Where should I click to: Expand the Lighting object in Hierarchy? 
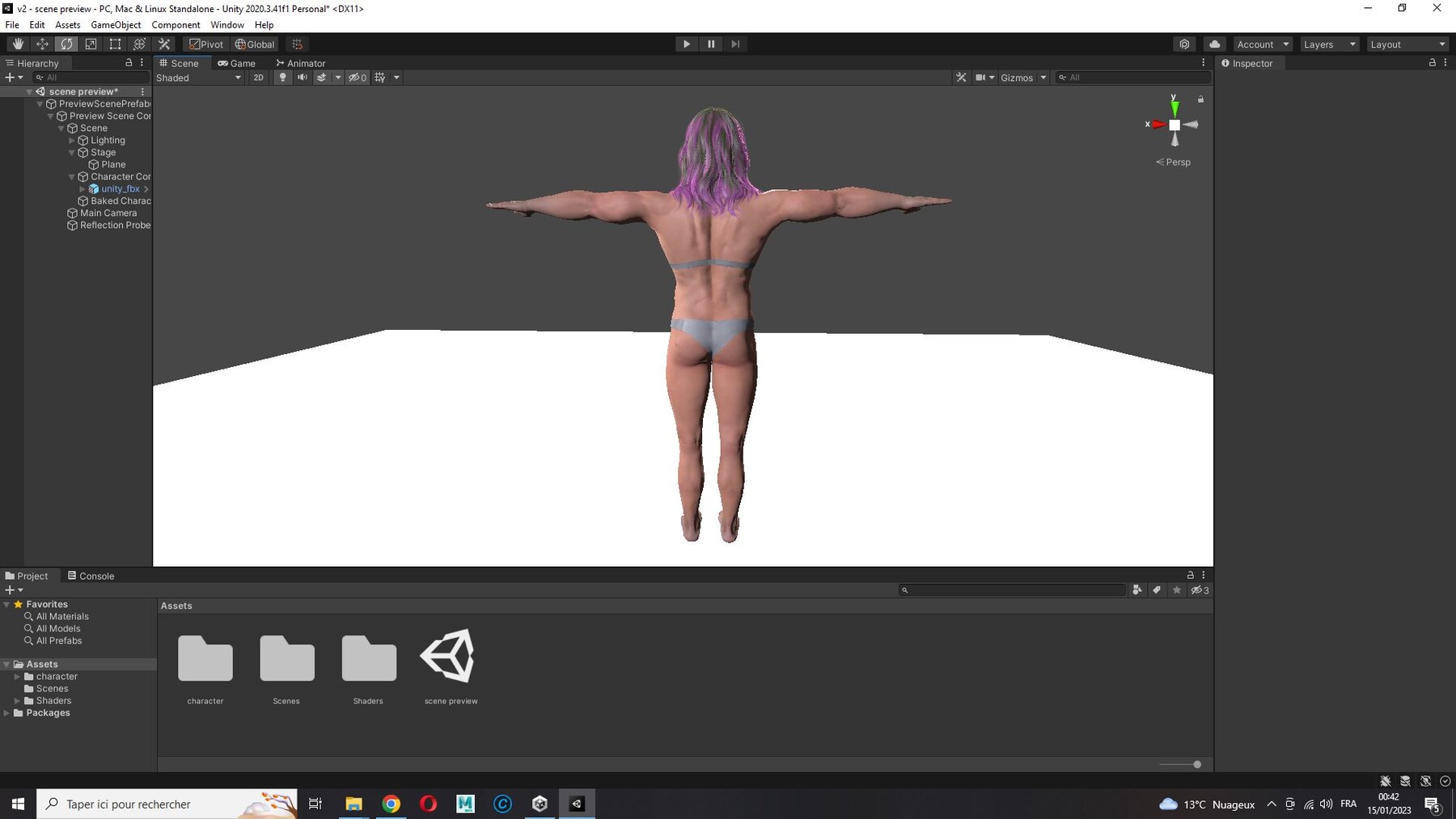coord(71,141)
